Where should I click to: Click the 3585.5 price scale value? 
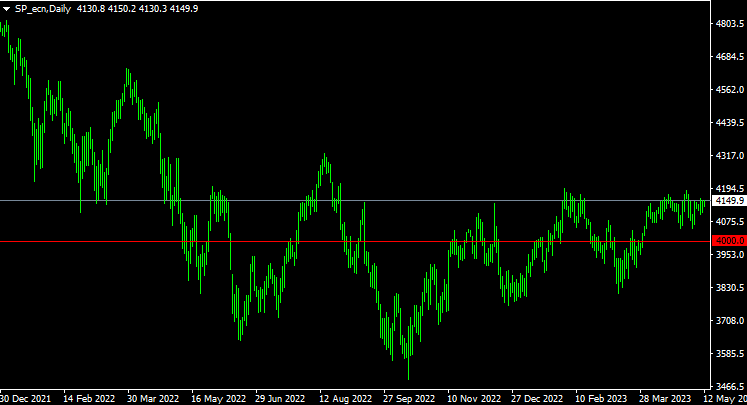click(x=729, y=354)
